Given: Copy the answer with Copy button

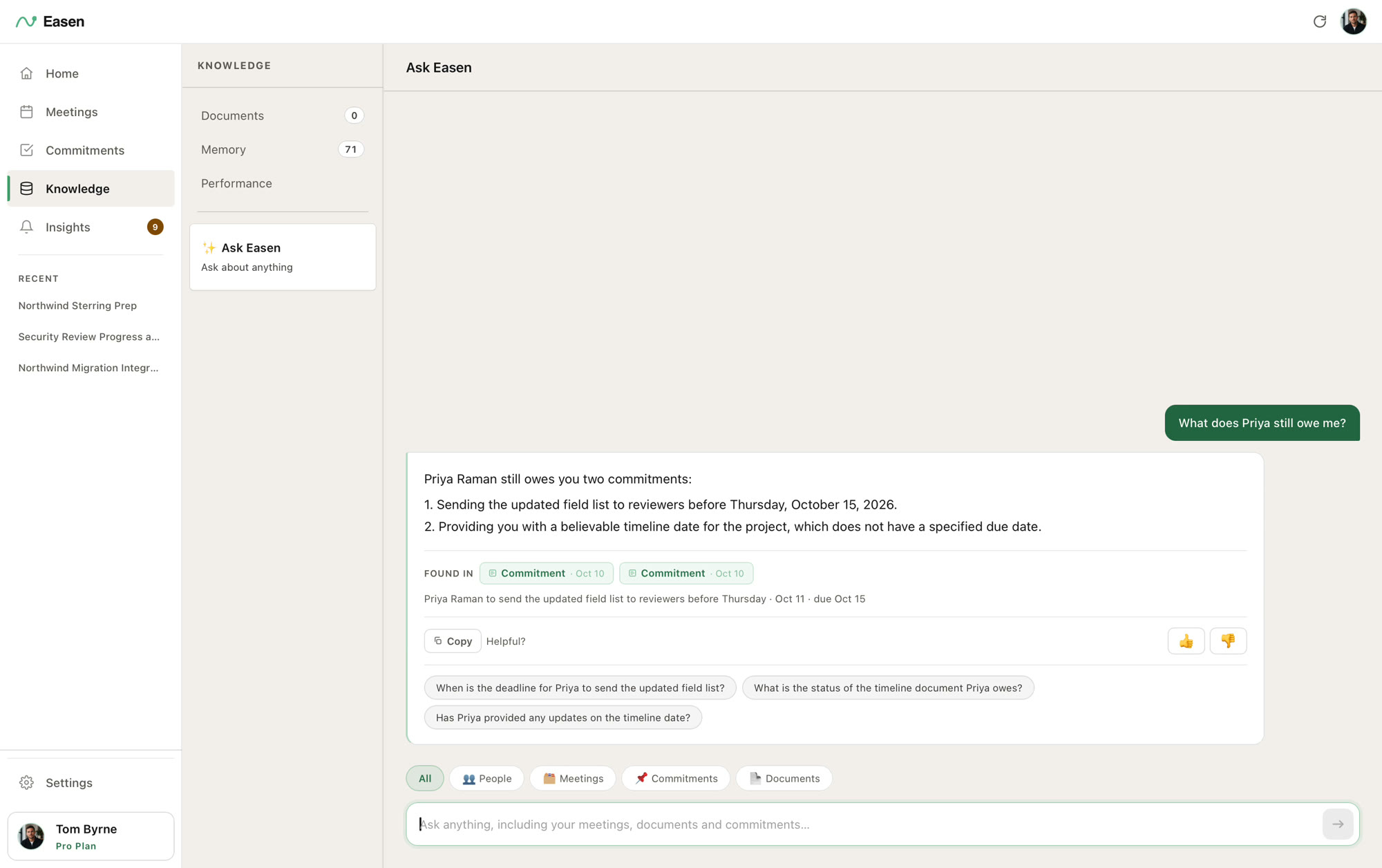Looking at the screenshot, I should 453,641.
